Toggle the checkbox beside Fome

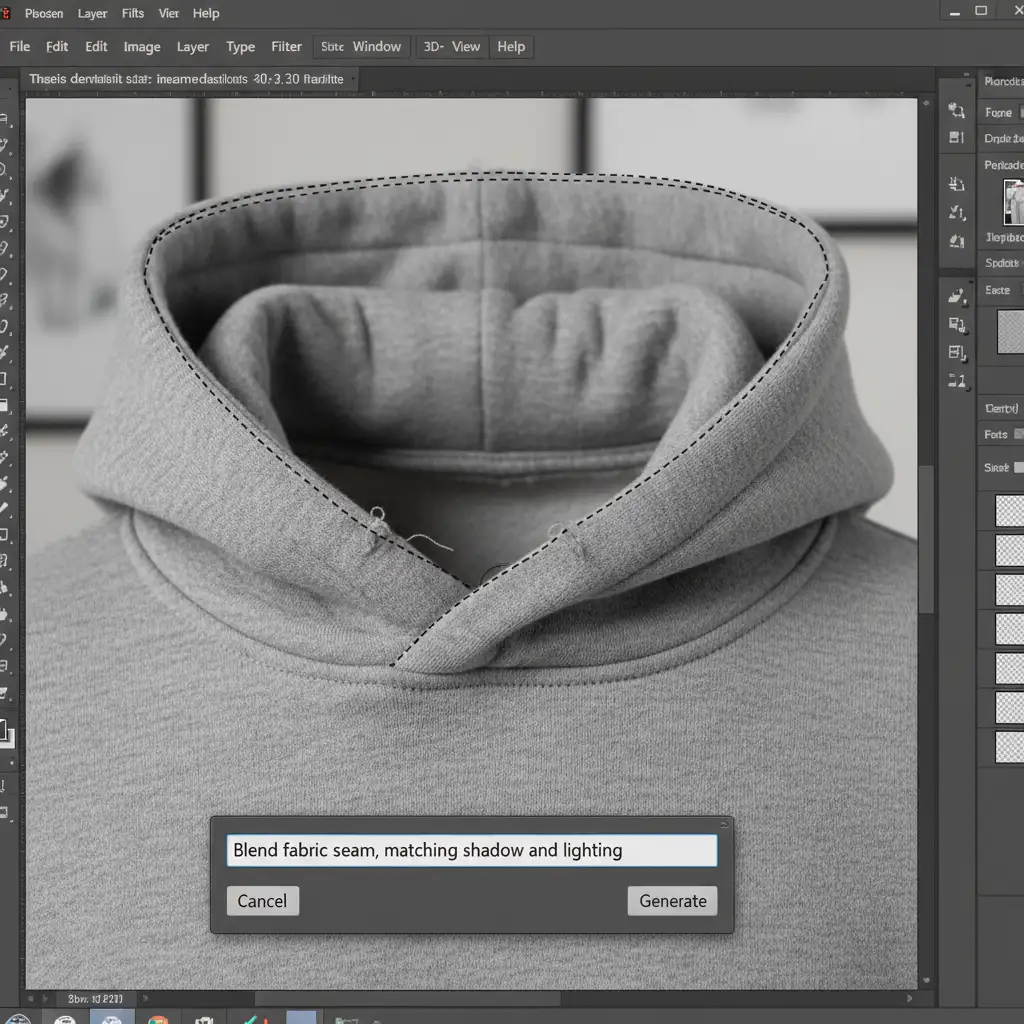pos(1019,113)
